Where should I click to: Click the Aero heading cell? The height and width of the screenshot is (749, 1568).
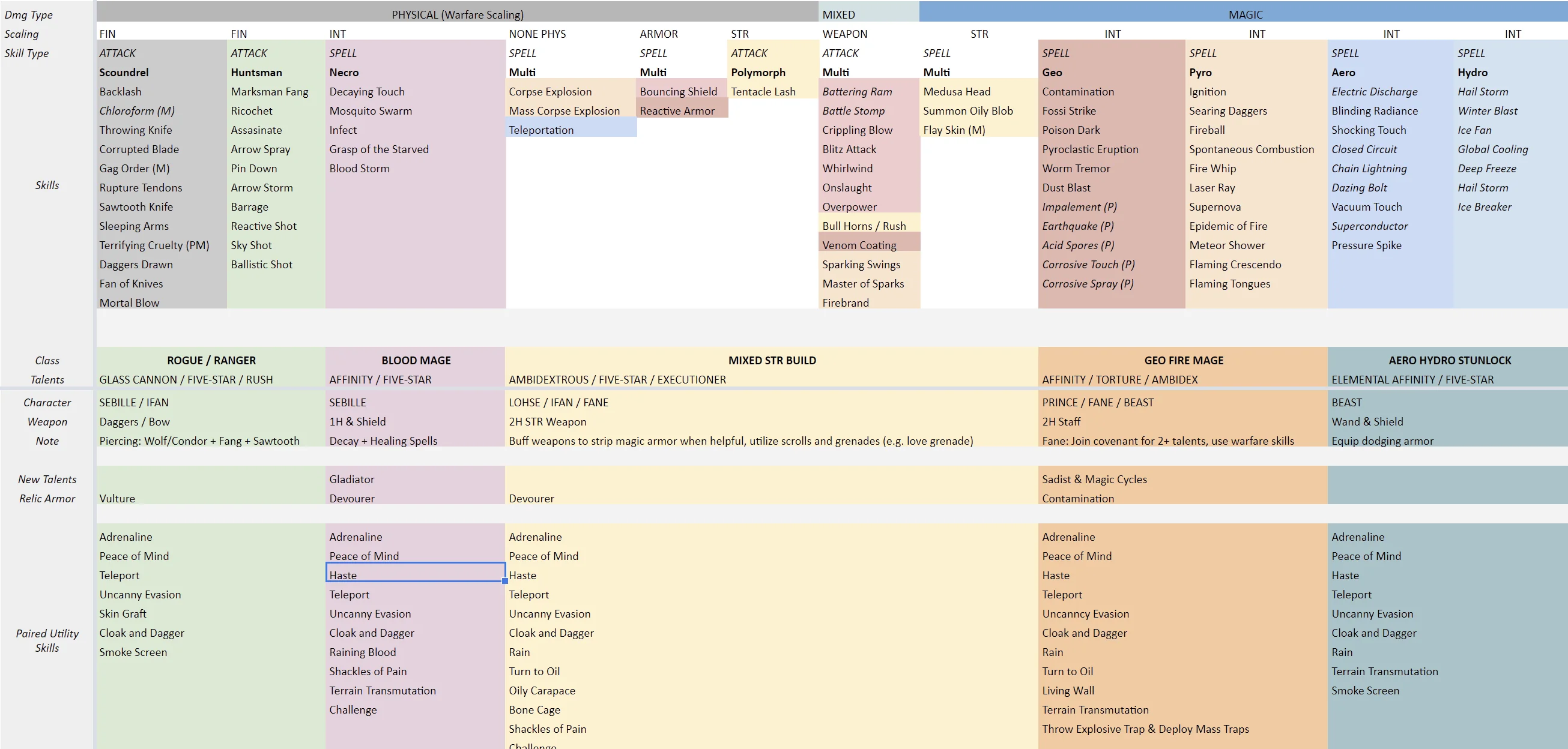click(1390, 73)
